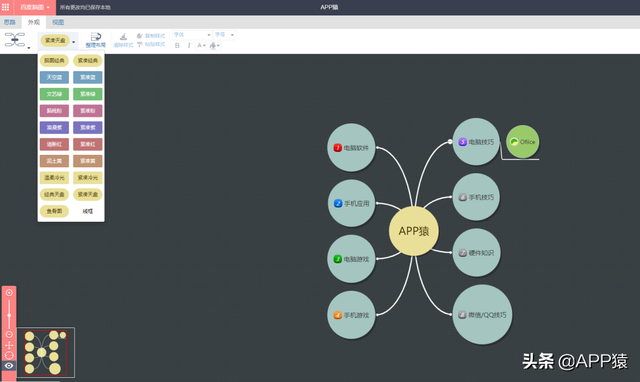Open the font family dropdown
This screenshot has width=640, height=382.
click(x=192, y=35)
